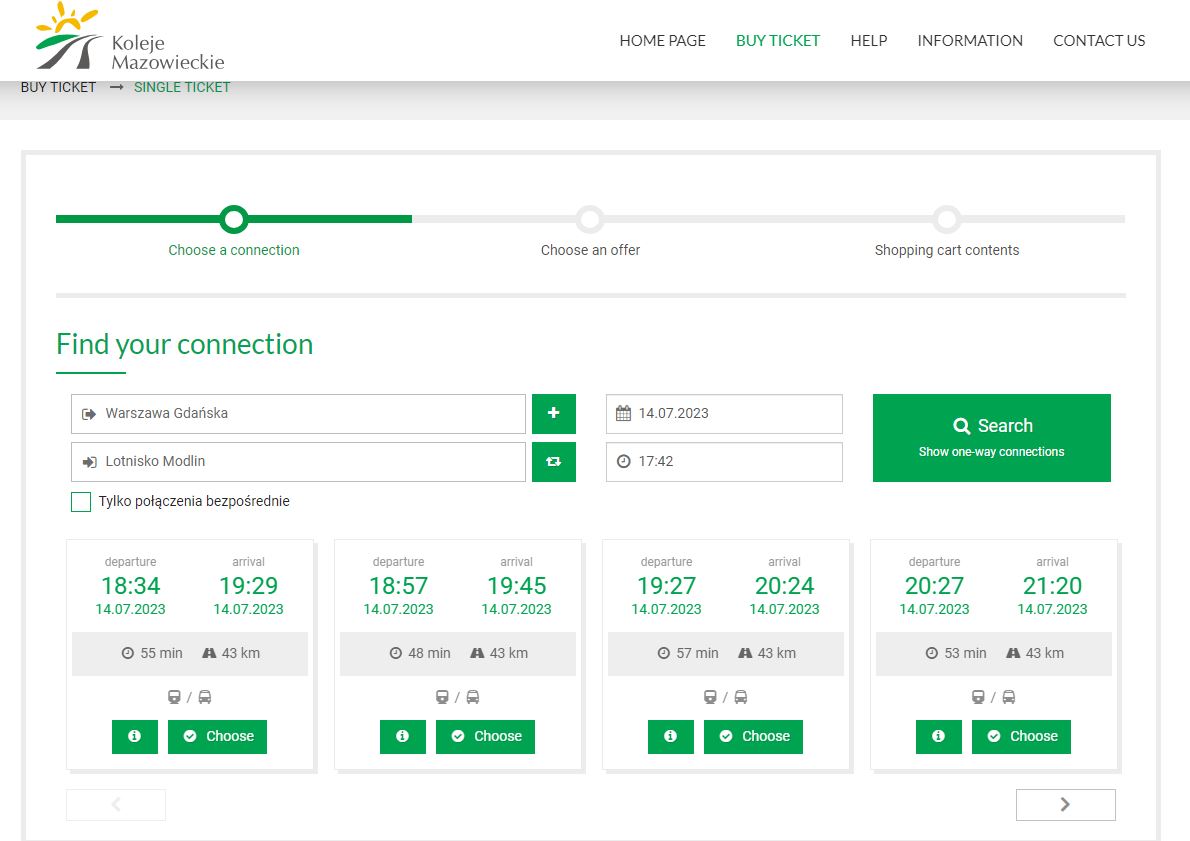The height and width of the screenshot is (841, 1190).
Task: Click the 21:20 arrival time
Action: [x=1052, y=586]
